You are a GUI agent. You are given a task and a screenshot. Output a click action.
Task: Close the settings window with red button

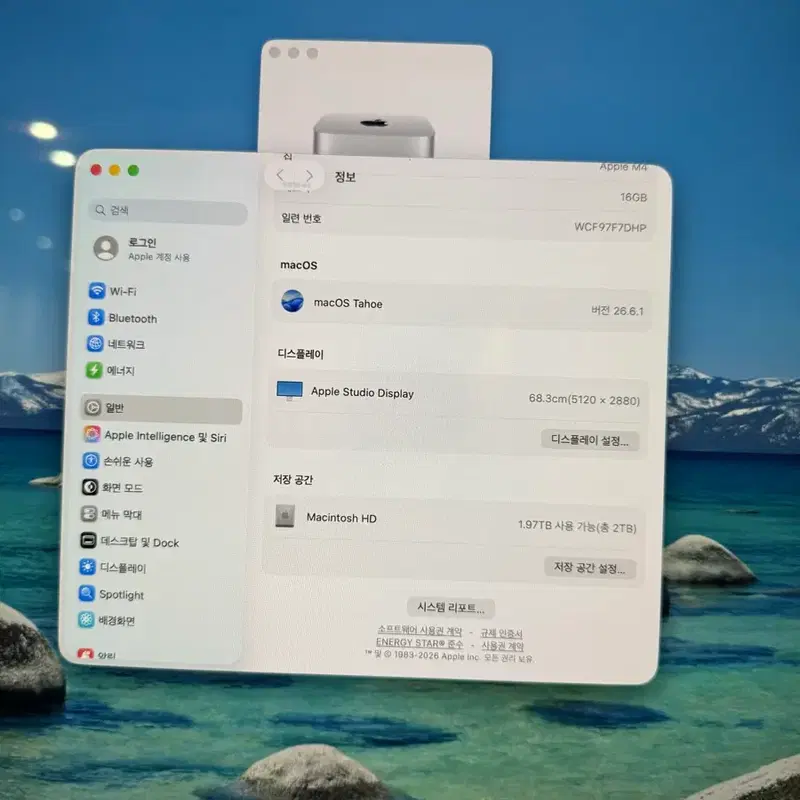[x=96, y=170]
